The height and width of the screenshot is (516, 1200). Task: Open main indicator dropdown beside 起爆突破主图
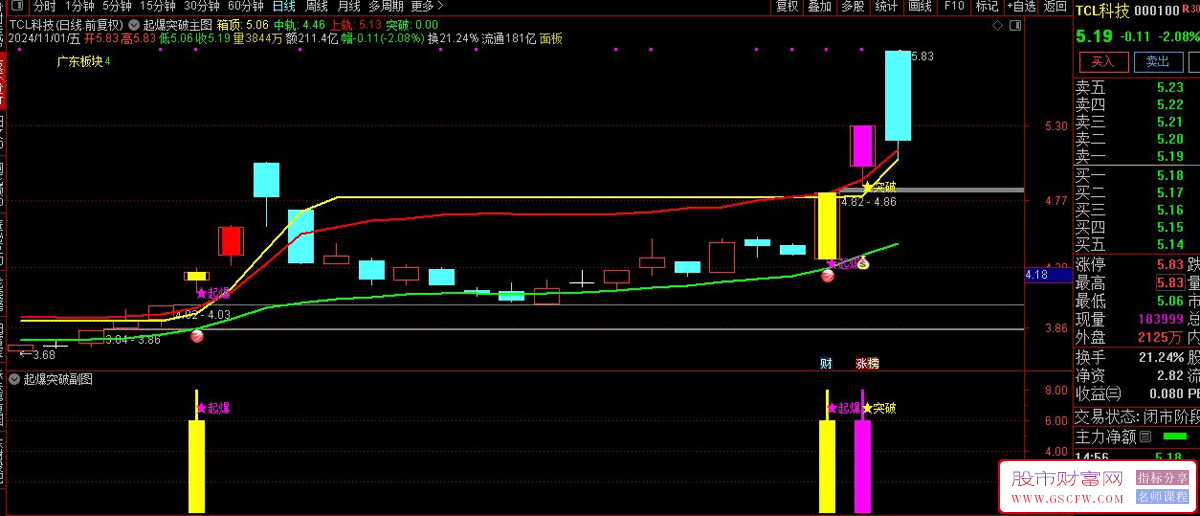tap(135, 24)
